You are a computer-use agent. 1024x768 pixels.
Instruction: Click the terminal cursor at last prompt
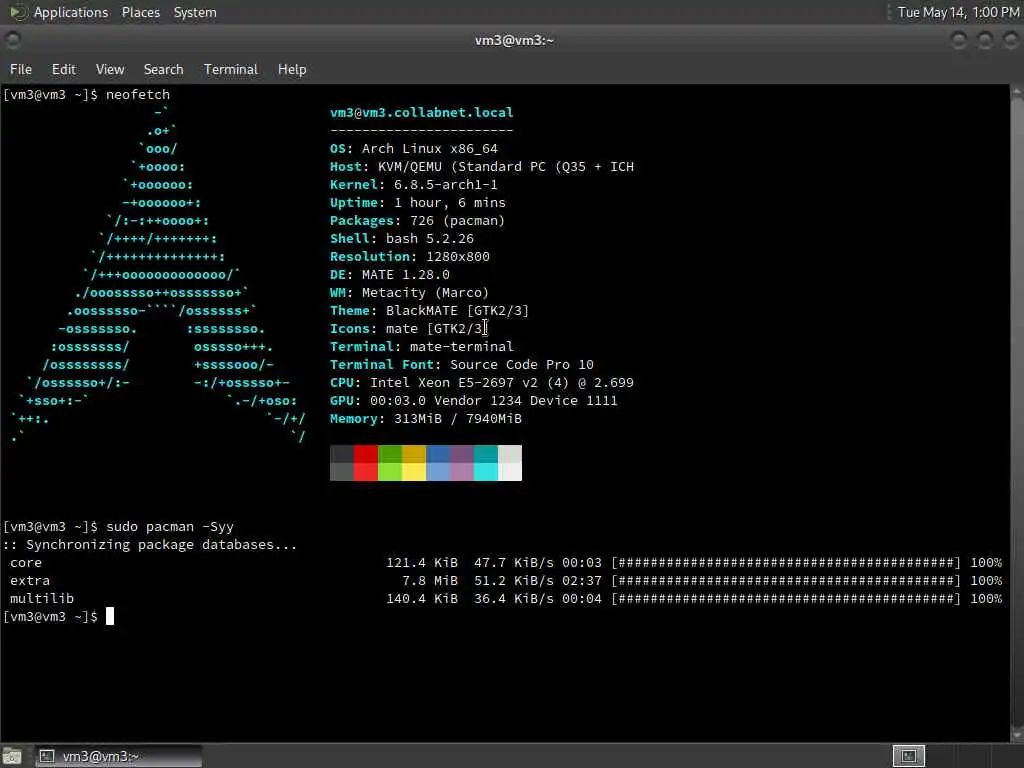coord(110,616)
